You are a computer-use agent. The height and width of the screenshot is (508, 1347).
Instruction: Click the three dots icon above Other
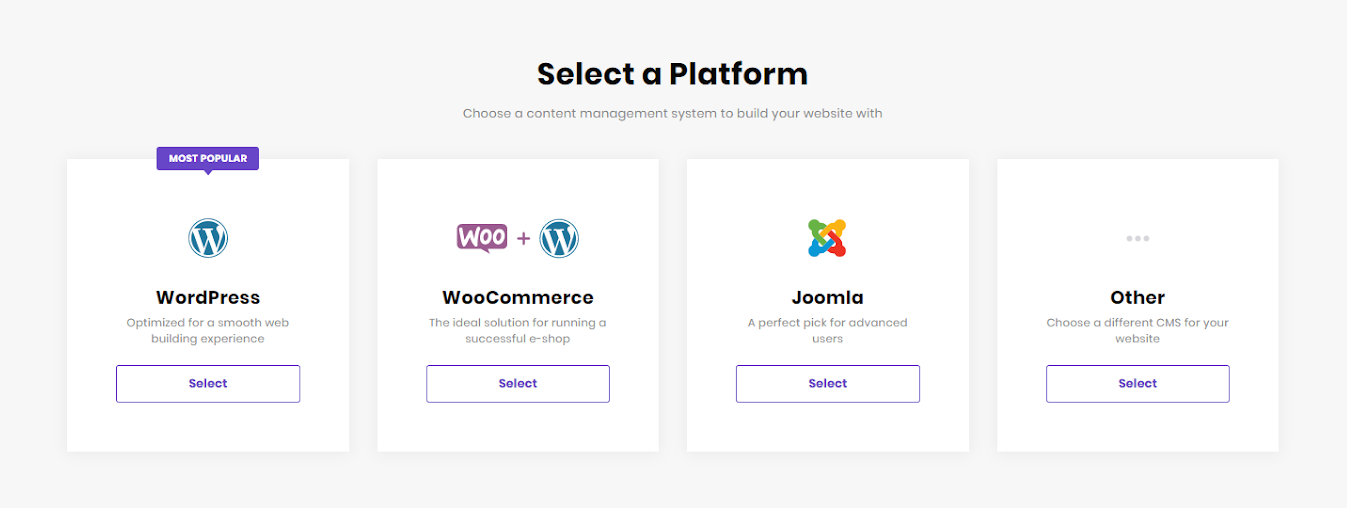click(1137, 238)
